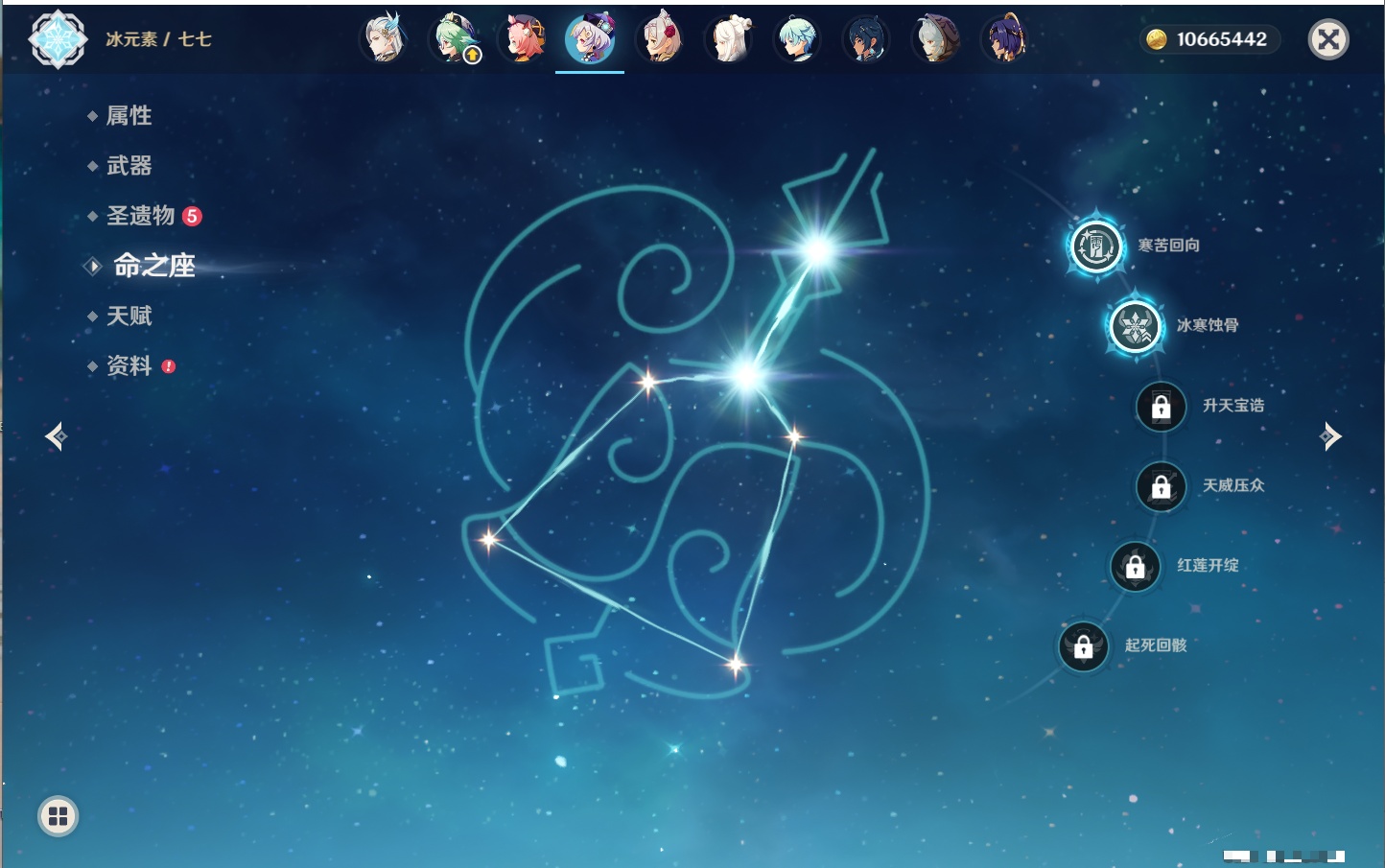
Task: Click the 红莲开绽 constellation label
Action: click(1208, 565)
